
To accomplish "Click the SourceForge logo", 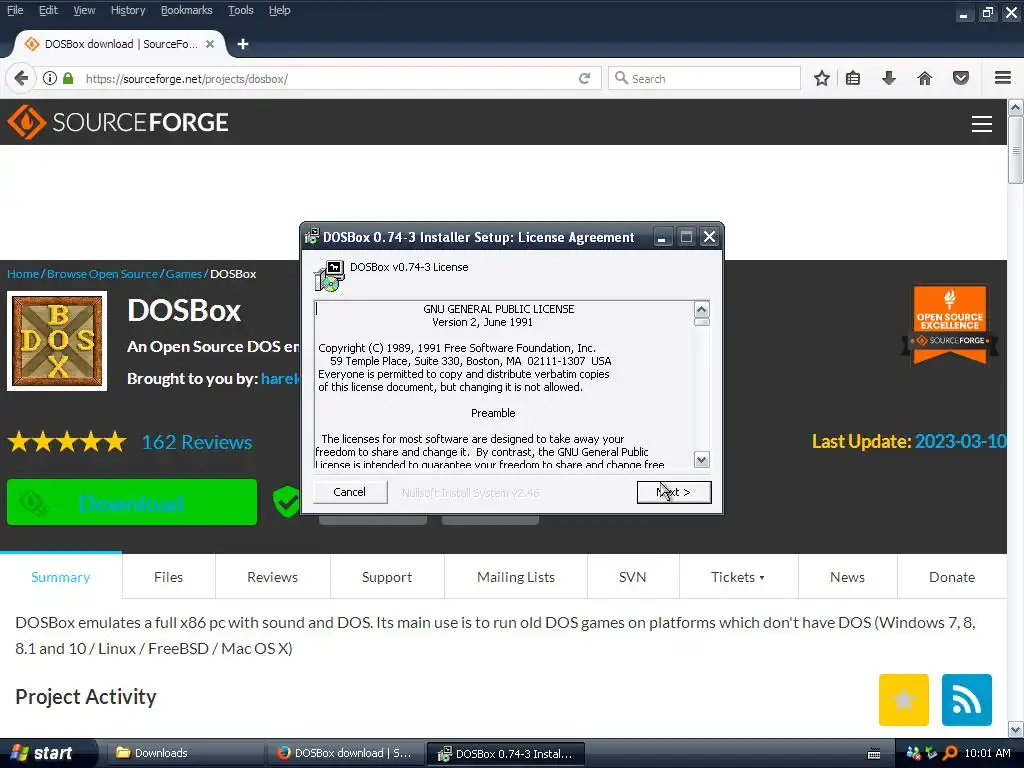I will click(x=118, y=122).
